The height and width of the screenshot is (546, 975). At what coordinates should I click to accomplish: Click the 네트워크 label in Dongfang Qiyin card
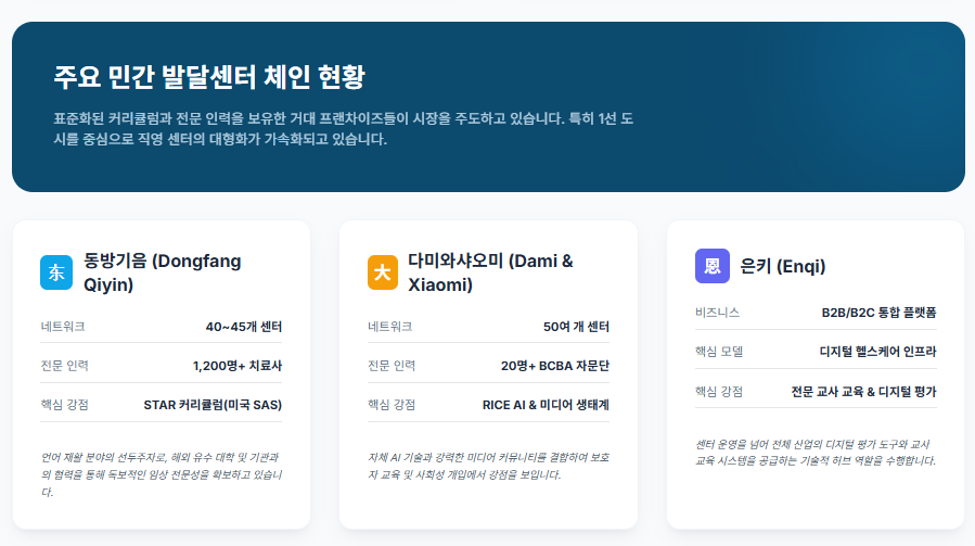tap(63, 326)
